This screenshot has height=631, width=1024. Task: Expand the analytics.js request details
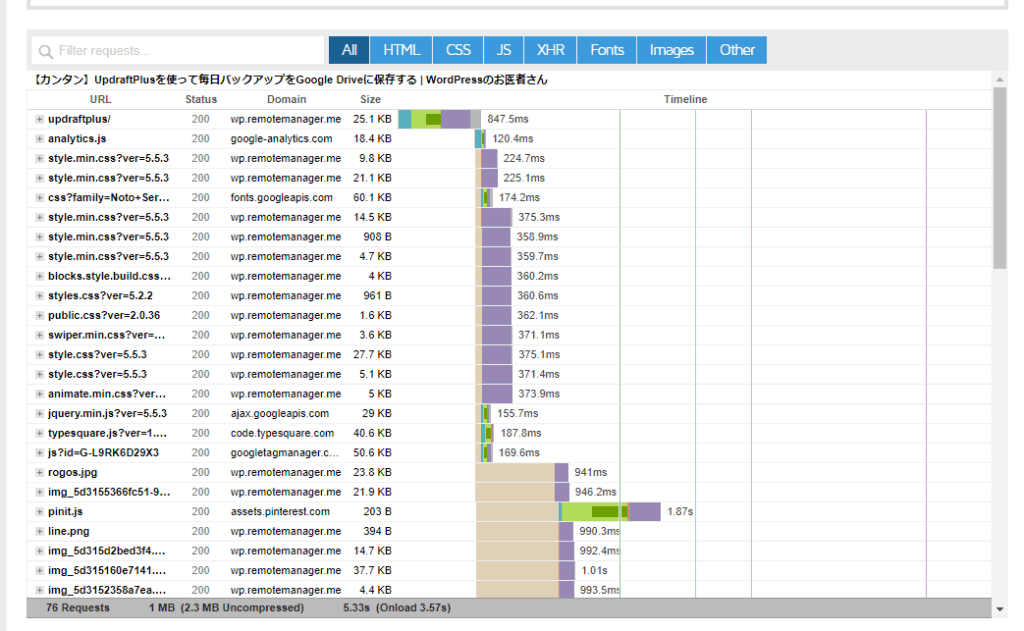[x=40, y=138]
